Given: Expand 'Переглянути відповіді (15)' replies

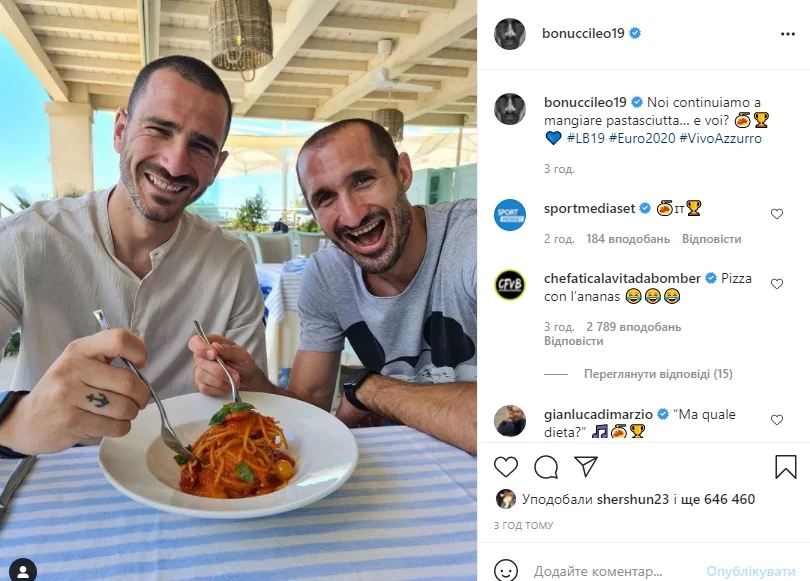Looking at the screenshot, I should tap(658, 374).
